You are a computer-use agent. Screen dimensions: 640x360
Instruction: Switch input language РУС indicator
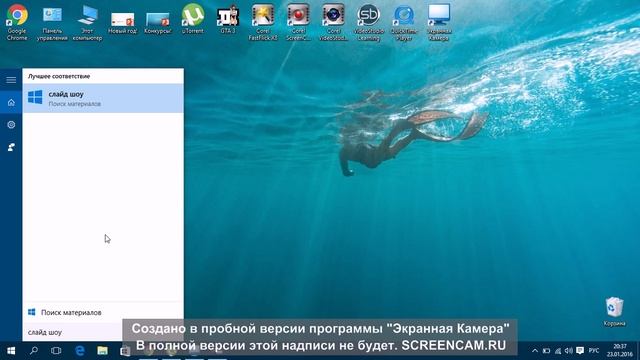(x=594, y=351)
